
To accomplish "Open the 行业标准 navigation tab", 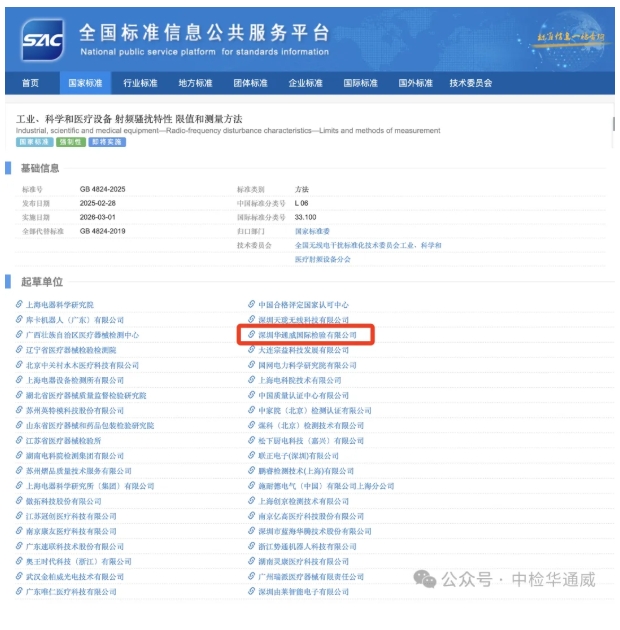I will point(140,83).
